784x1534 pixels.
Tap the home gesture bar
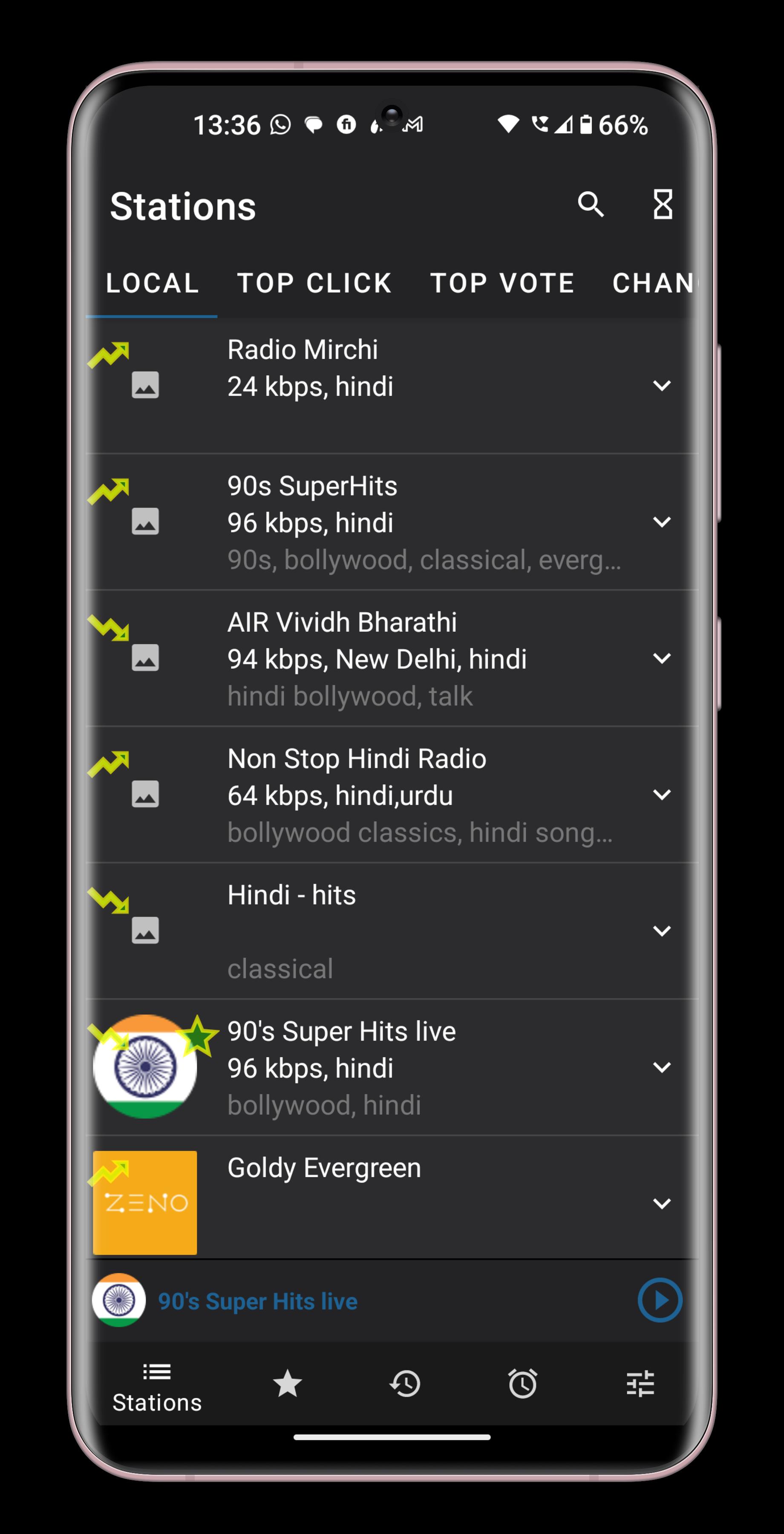(x=392, y=1437)
